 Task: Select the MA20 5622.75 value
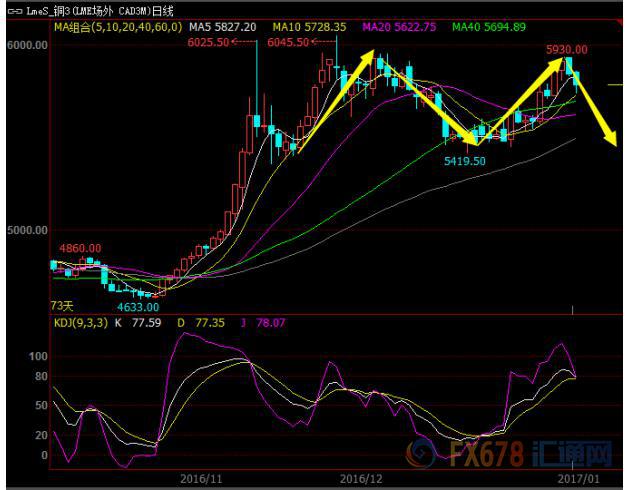(399, 27)
